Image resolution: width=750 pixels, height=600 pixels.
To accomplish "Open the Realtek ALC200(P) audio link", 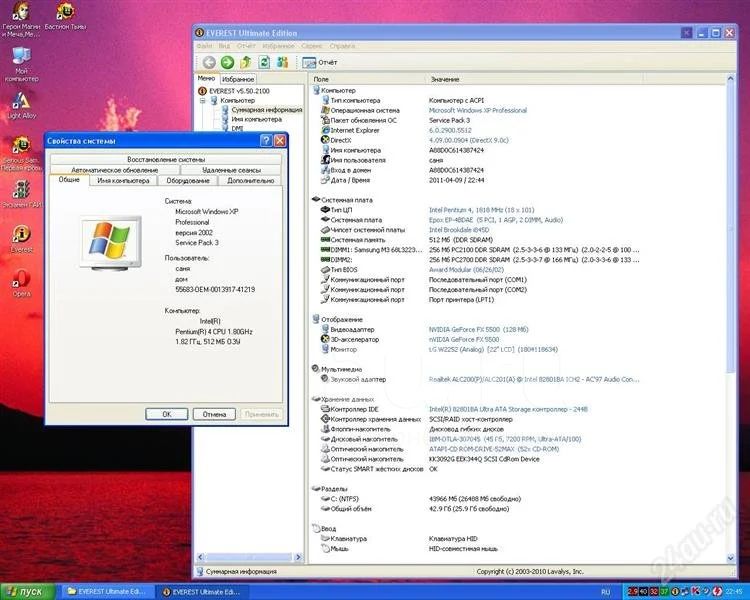I will click(534, 379).
